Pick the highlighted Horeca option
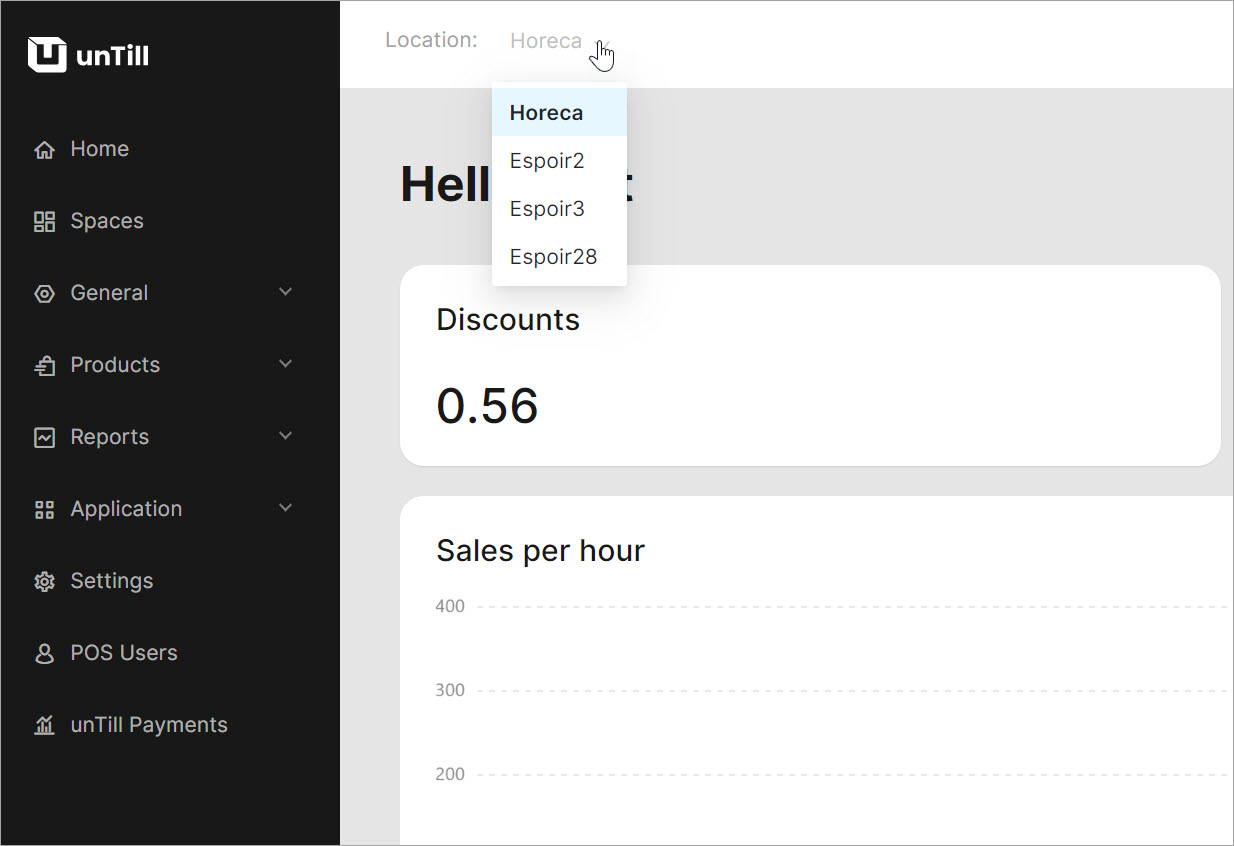Viewport: 1234px width, 846px height. pyautogui.click(x=547, y=113)
